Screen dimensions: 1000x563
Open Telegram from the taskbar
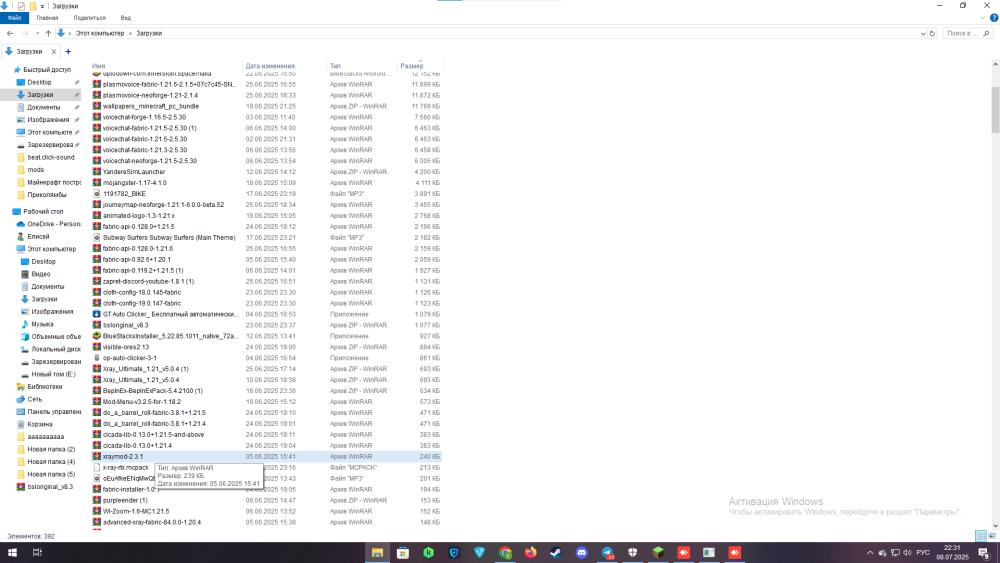pos(607,553)
